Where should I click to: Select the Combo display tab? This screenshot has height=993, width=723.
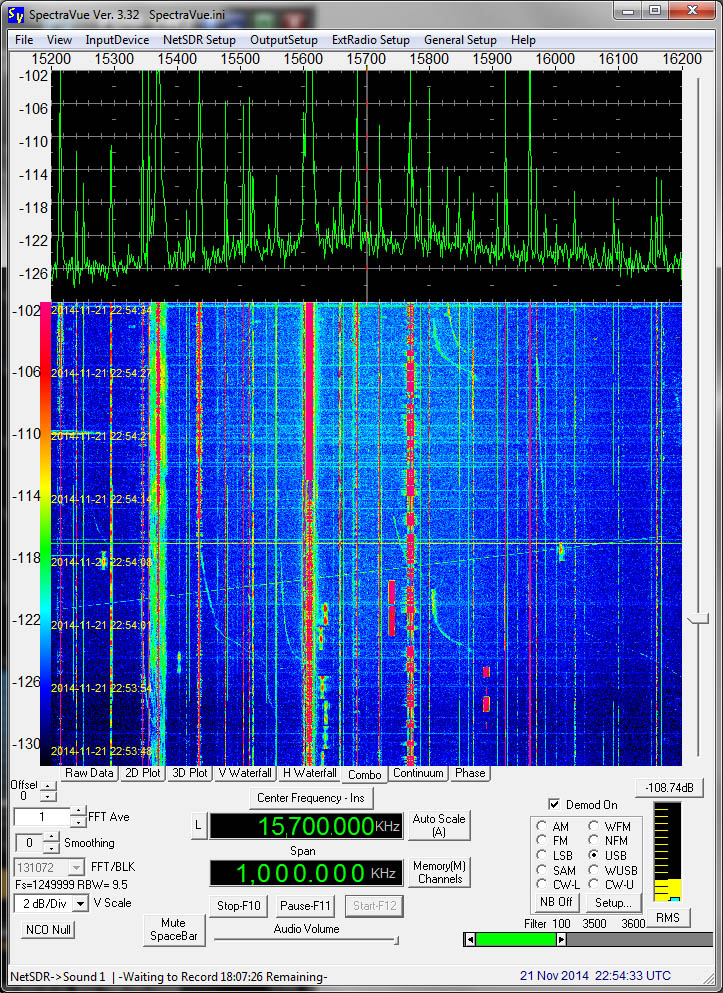(364, 775)
